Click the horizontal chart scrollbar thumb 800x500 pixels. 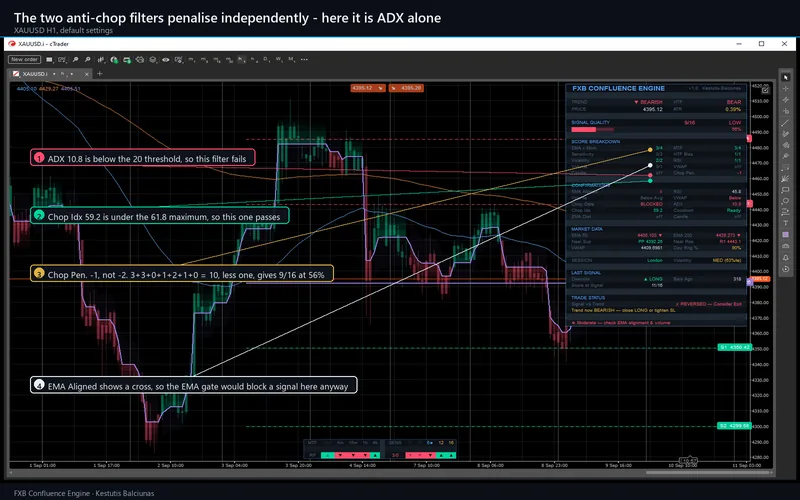point(708,472)
